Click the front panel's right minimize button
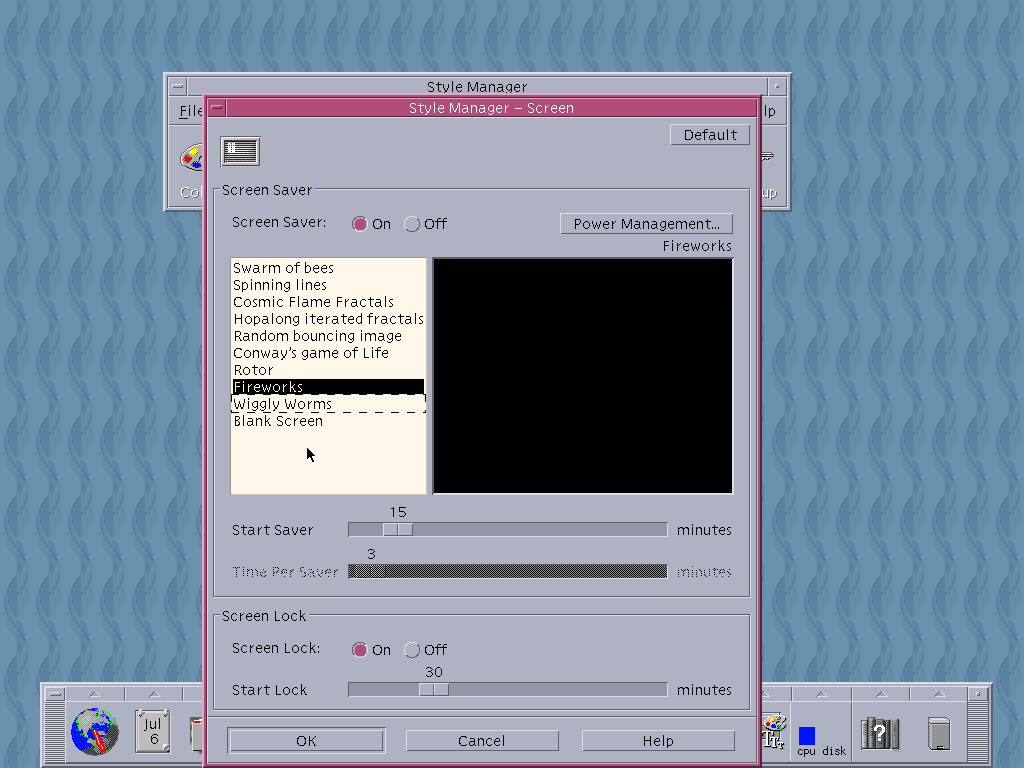Screen dimensions: 1024x768 [978, 694]
